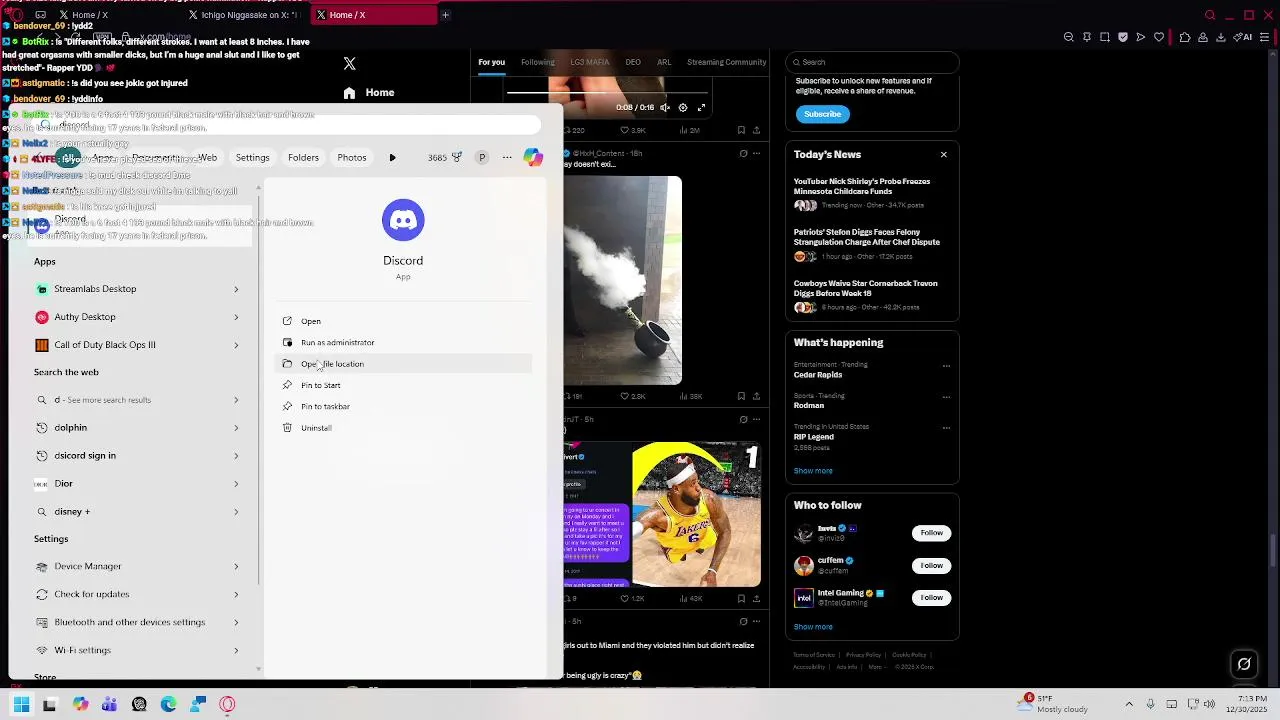Filter search results by Settings
The width and height of the screenshot is (1280, 720).
[x=252, y=157]
